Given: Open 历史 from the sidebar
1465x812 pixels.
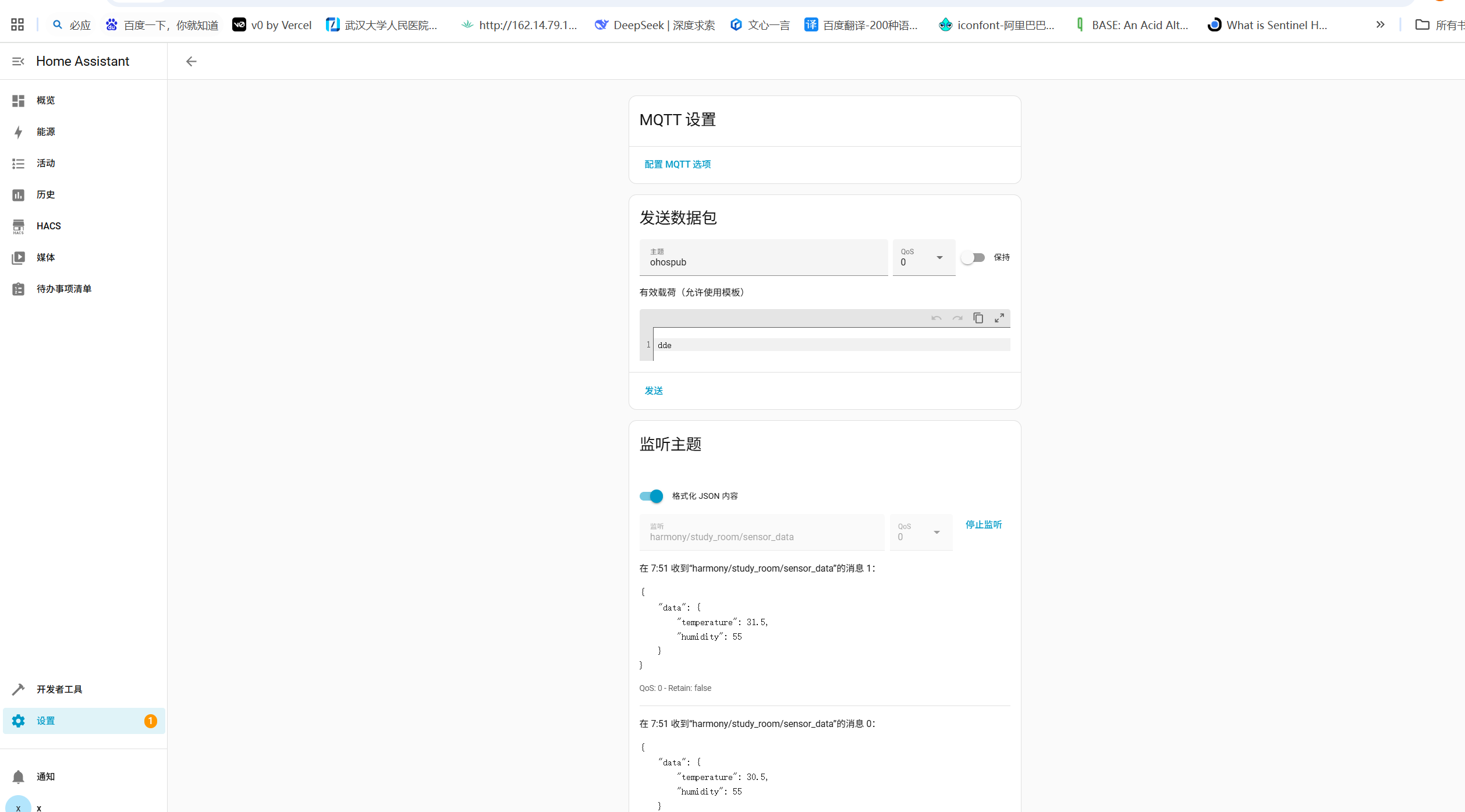Looking at the screenshot, I should (x=45, y=195).
